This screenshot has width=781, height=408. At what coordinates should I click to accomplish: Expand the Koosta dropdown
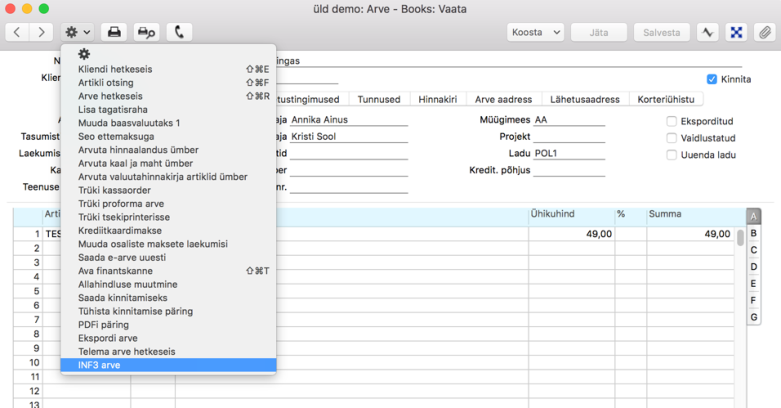[x=535, y=32]
